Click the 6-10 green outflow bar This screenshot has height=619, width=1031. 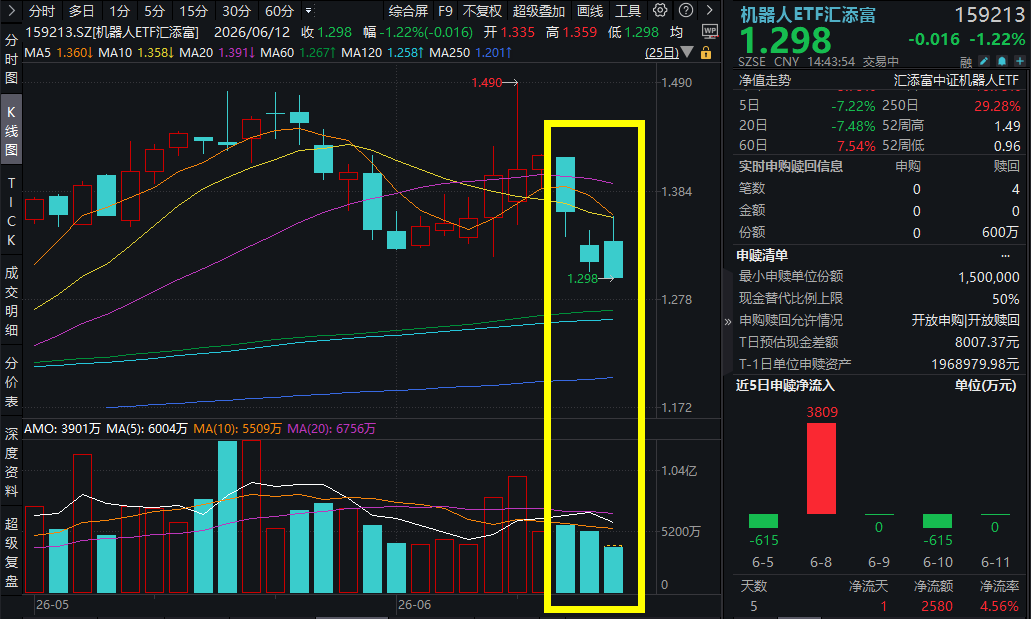937,521
